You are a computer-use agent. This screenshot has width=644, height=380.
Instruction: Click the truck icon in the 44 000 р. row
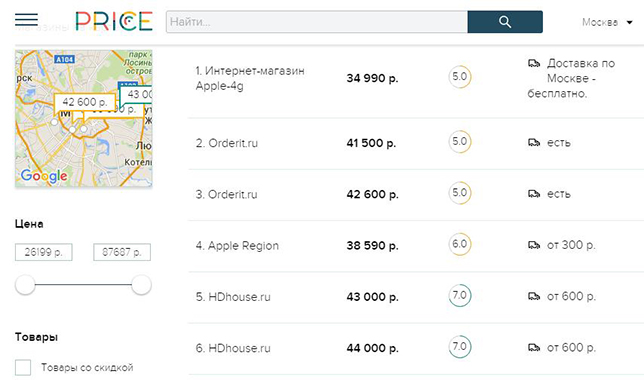534,348
